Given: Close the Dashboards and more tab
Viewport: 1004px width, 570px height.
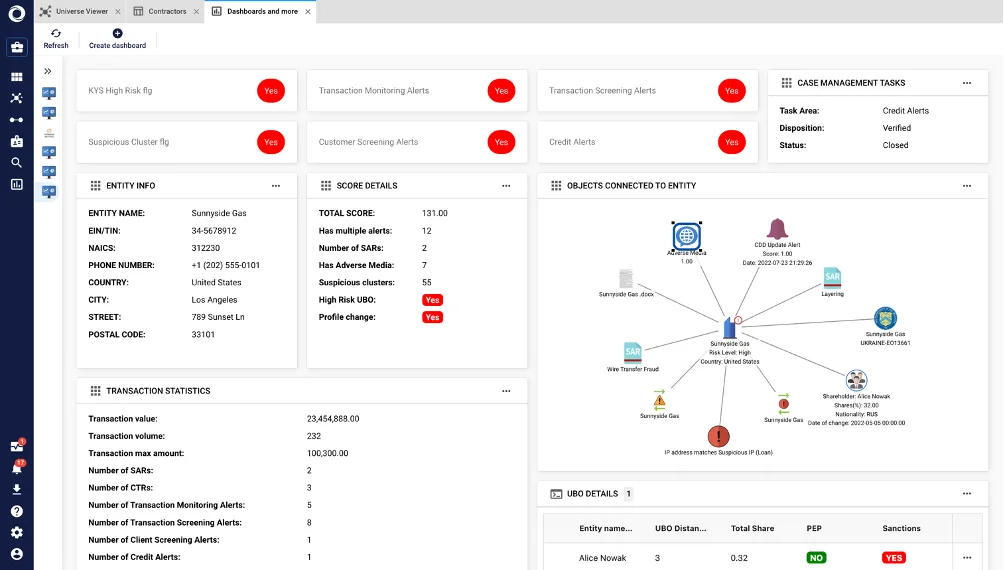Looking at the screenshot, I should click(308, 12).
